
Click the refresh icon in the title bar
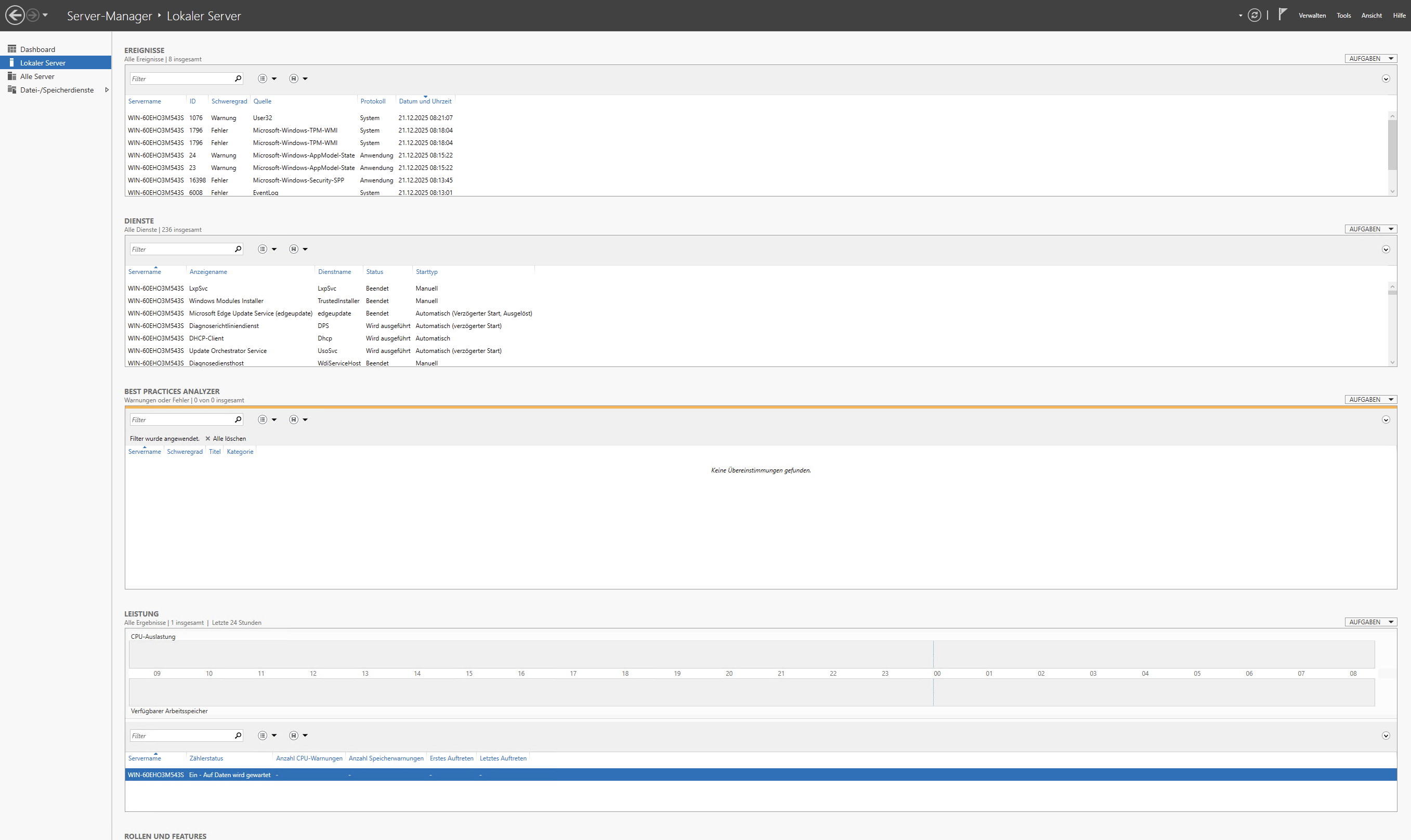coord(1256,15)
